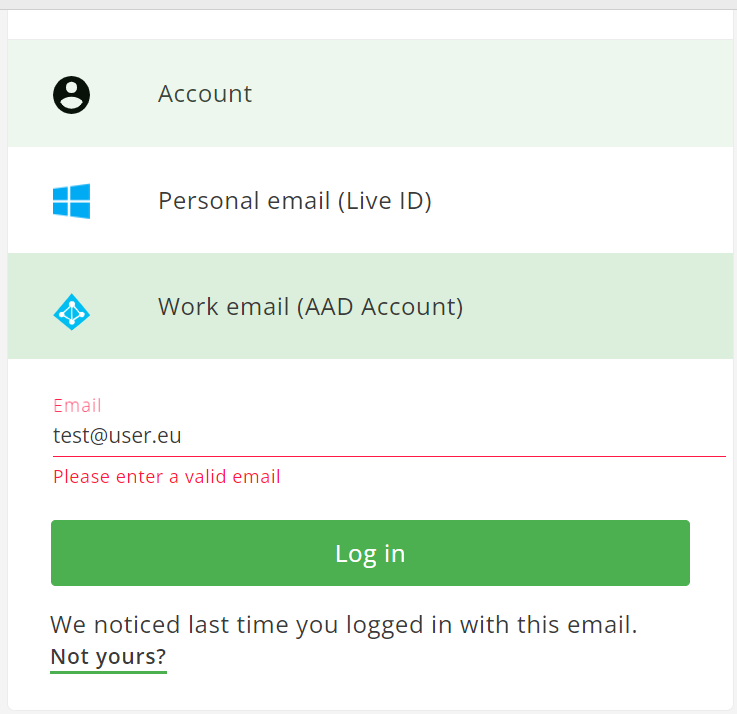
Task: Click the "(AAD Account)" text in third row
Action: tap(380, 307)
